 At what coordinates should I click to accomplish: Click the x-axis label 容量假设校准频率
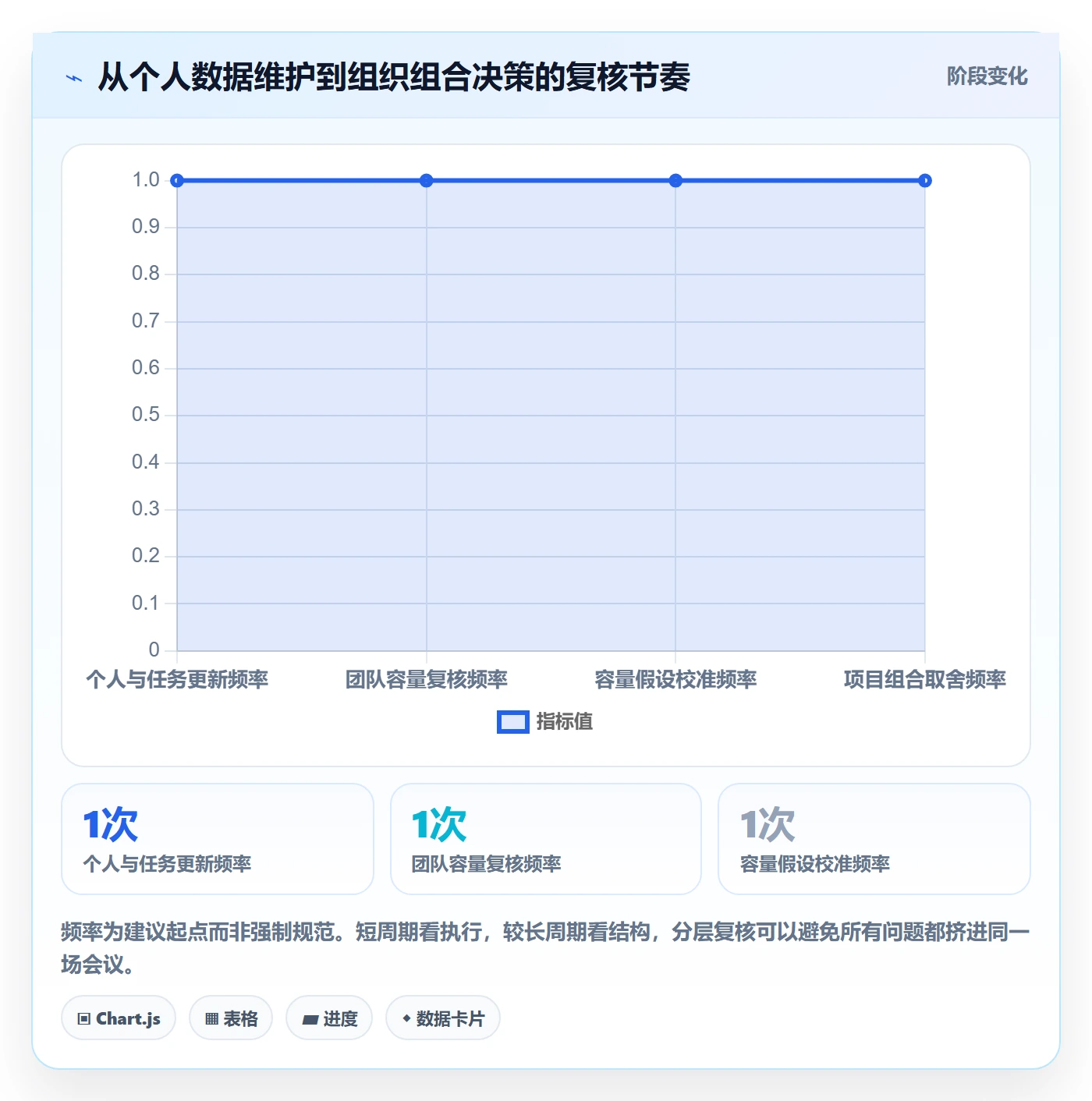coord(675,679)
